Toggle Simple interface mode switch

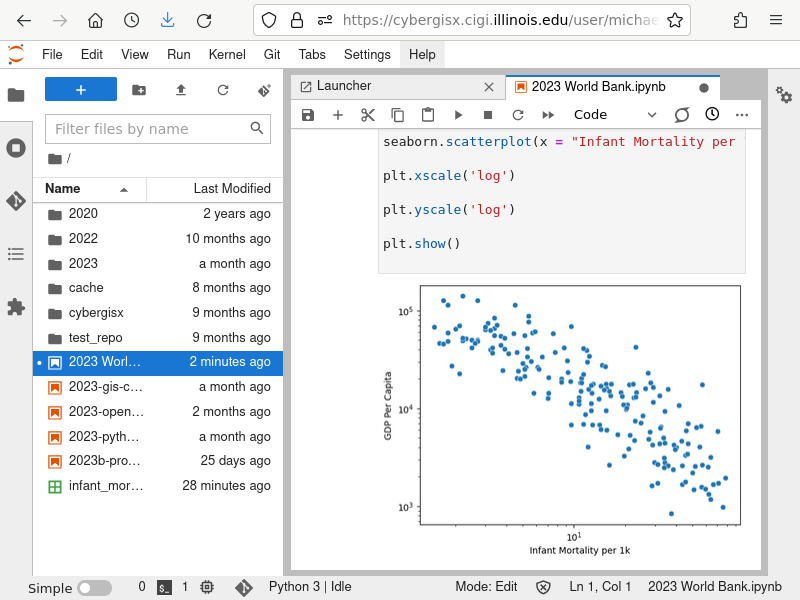coord(95,588)
